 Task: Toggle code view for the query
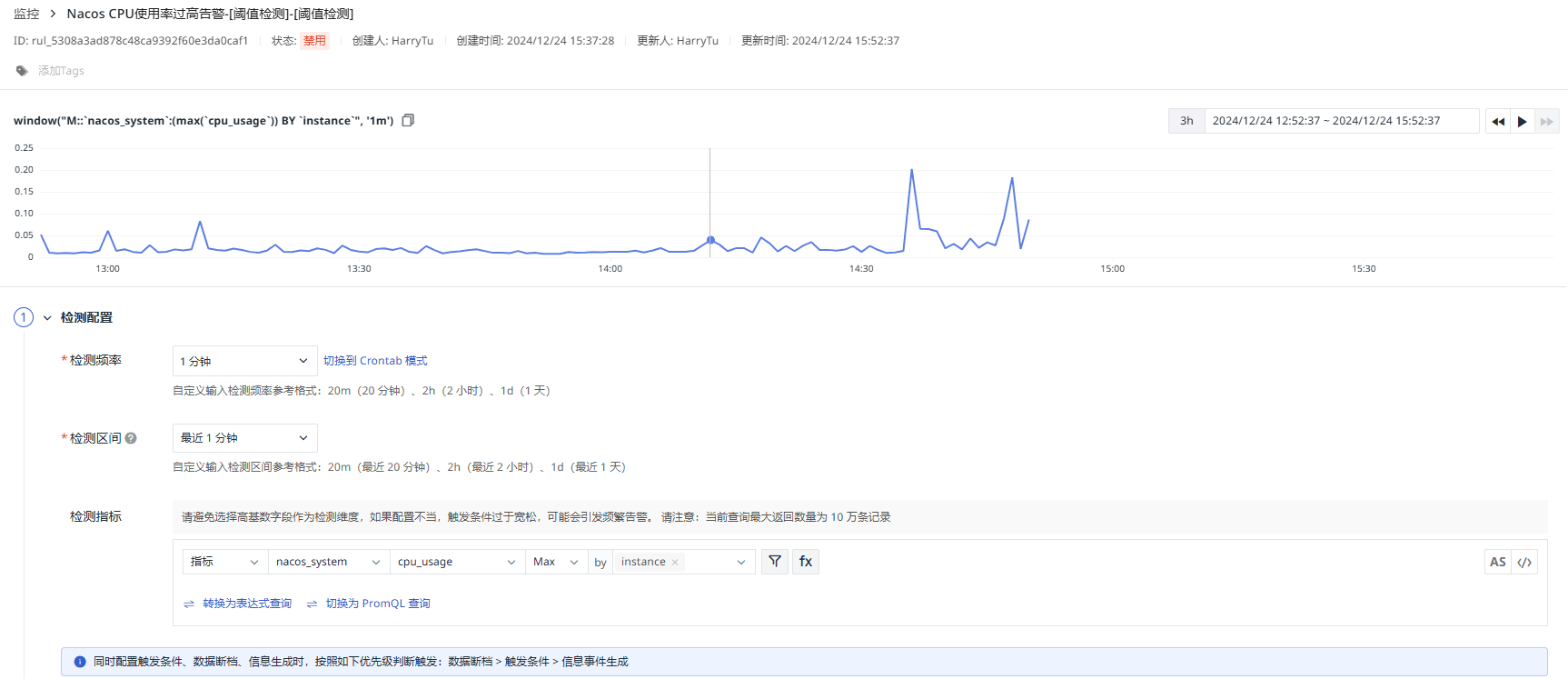[1524, 562]
